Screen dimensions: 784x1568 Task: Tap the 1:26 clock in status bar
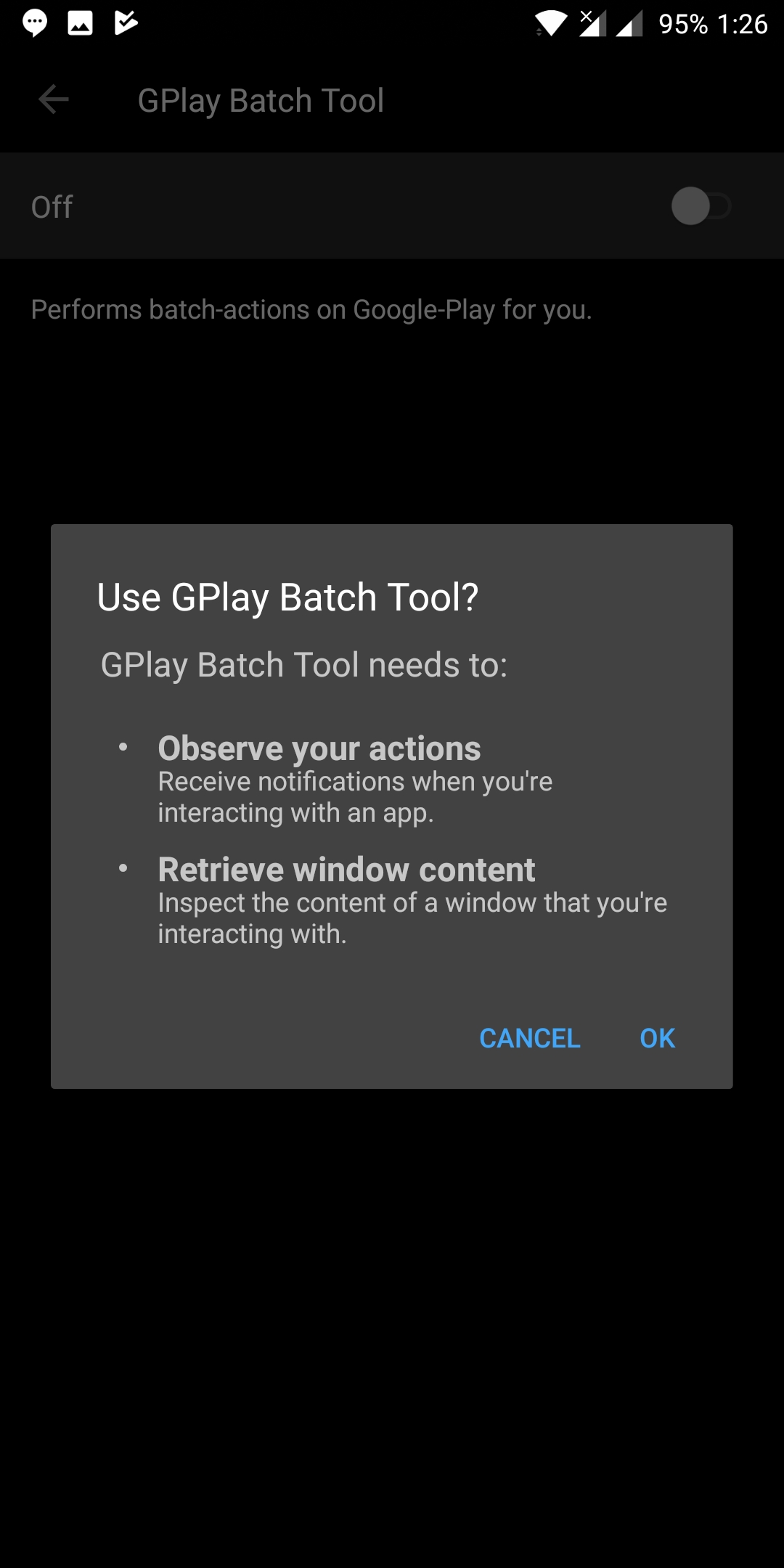[x=742, y=24]
